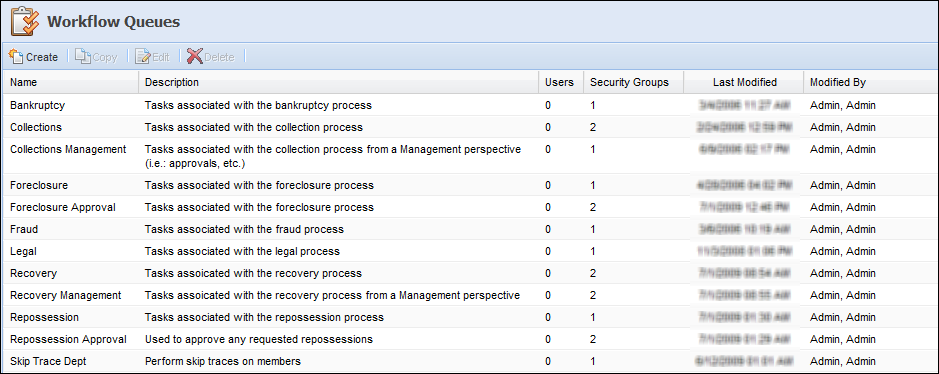
Task: Select the Legal queue row
Action: tap(470, 251)
